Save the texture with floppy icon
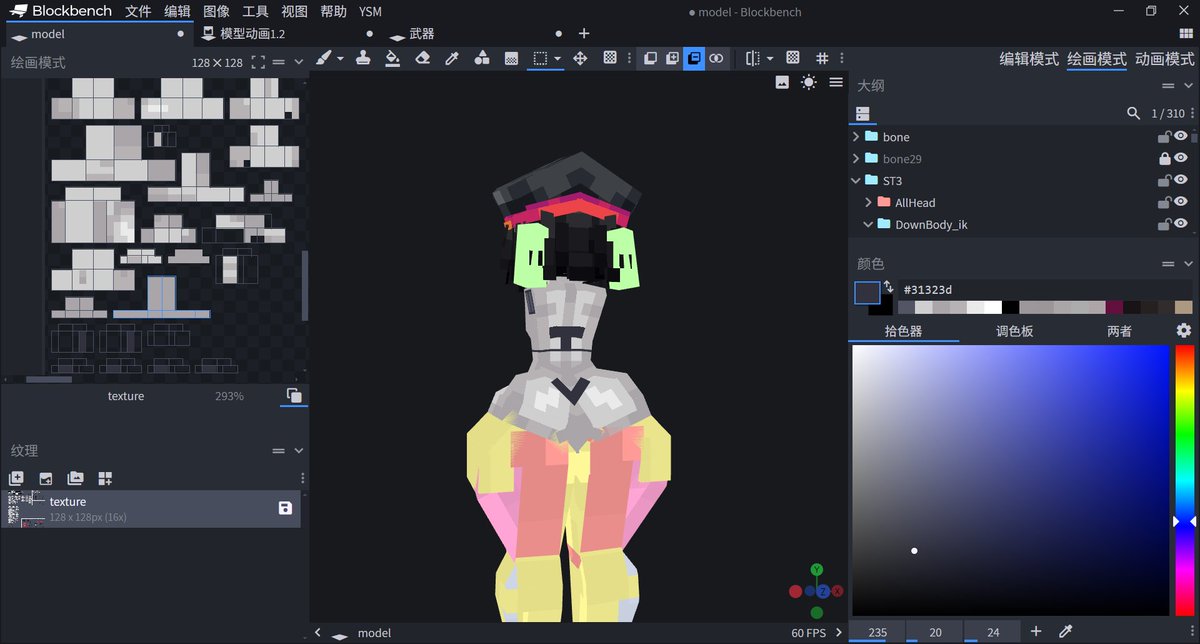1200x644 pixels. (285, 508)
